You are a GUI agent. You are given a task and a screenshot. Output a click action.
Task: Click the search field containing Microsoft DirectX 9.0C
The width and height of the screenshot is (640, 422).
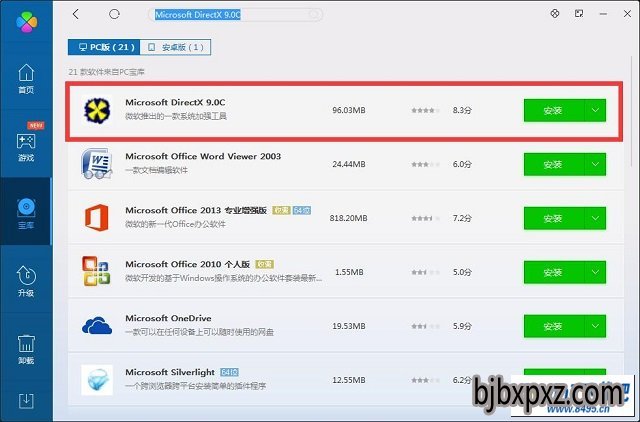click(235, 15)
